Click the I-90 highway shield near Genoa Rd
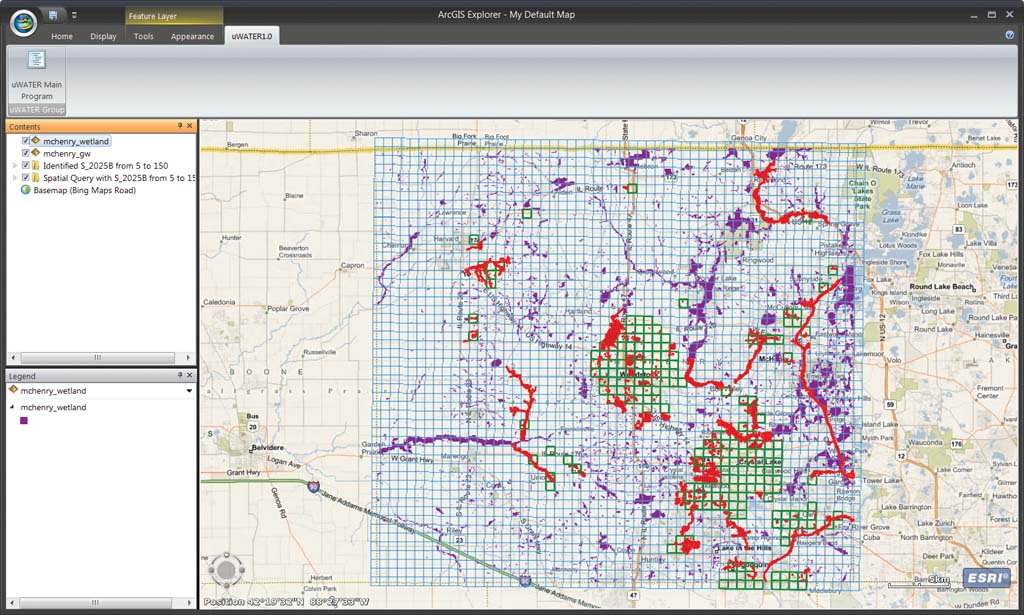Image resolution: width=1024 pixels, height=615 pixels. (314, 486)
